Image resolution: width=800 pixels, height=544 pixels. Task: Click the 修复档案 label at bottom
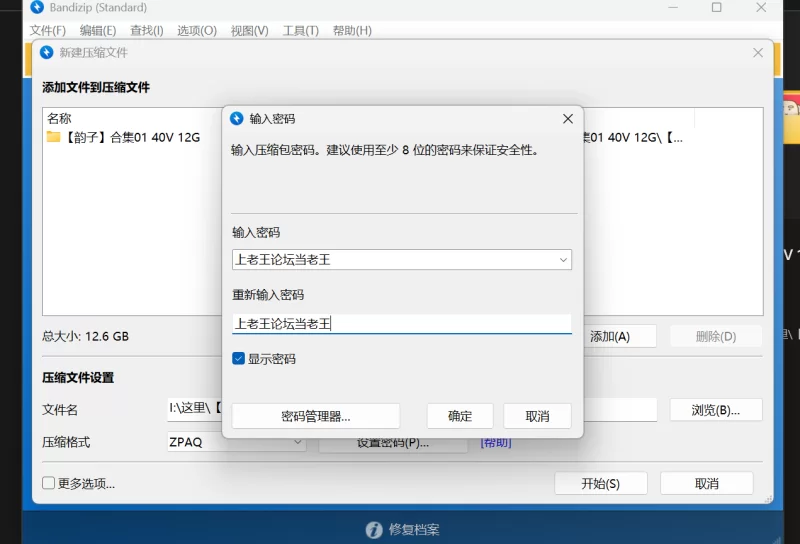tap(414, 530)
